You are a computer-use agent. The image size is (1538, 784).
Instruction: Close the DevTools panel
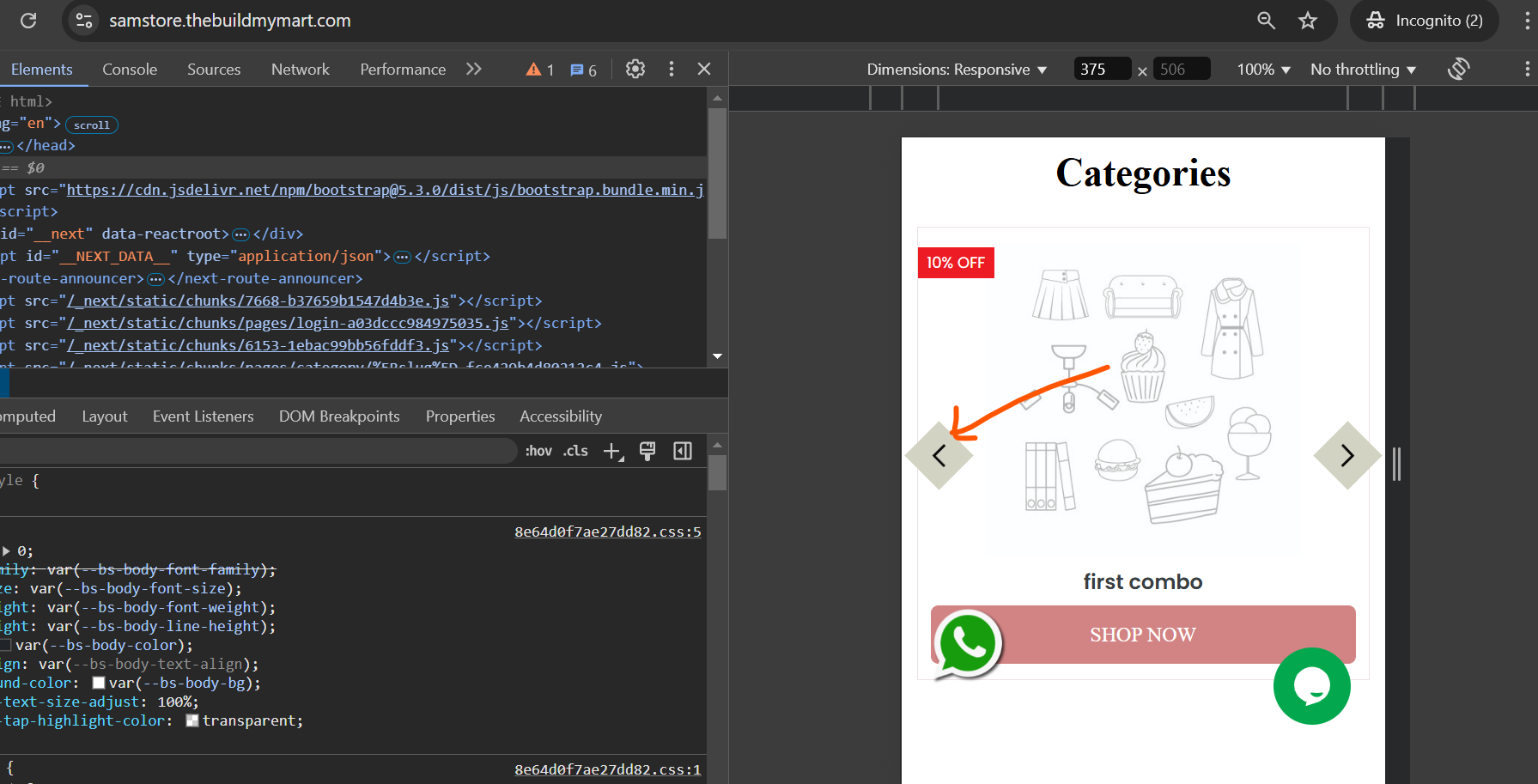704,69
